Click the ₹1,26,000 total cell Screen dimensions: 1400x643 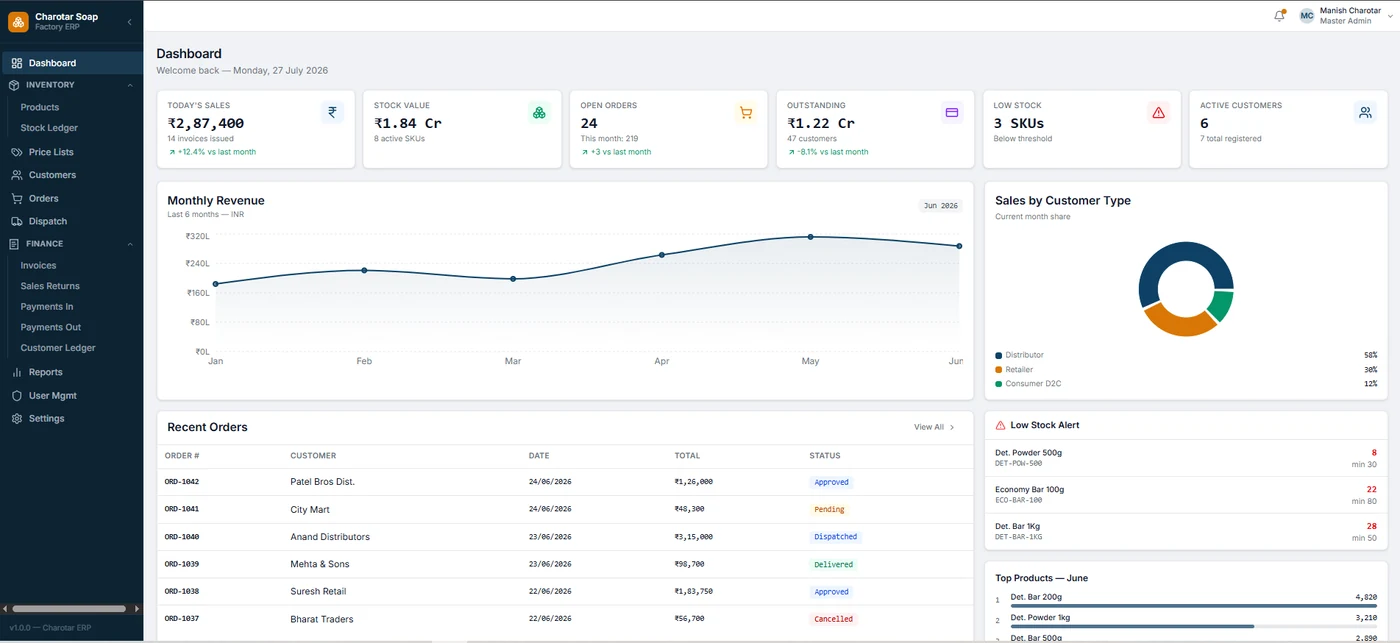point(694,482)
